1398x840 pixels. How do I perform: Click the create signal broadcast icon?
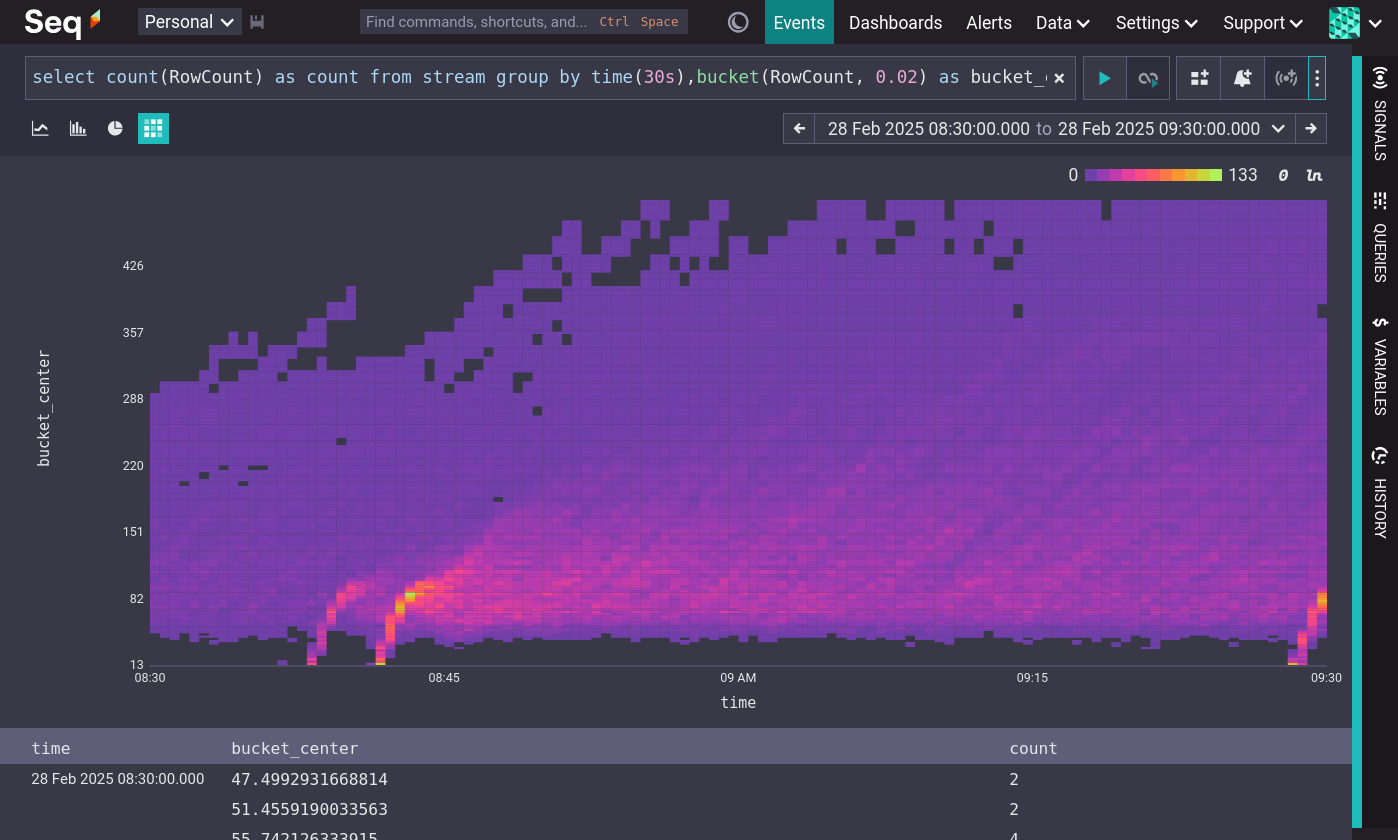1287,78
